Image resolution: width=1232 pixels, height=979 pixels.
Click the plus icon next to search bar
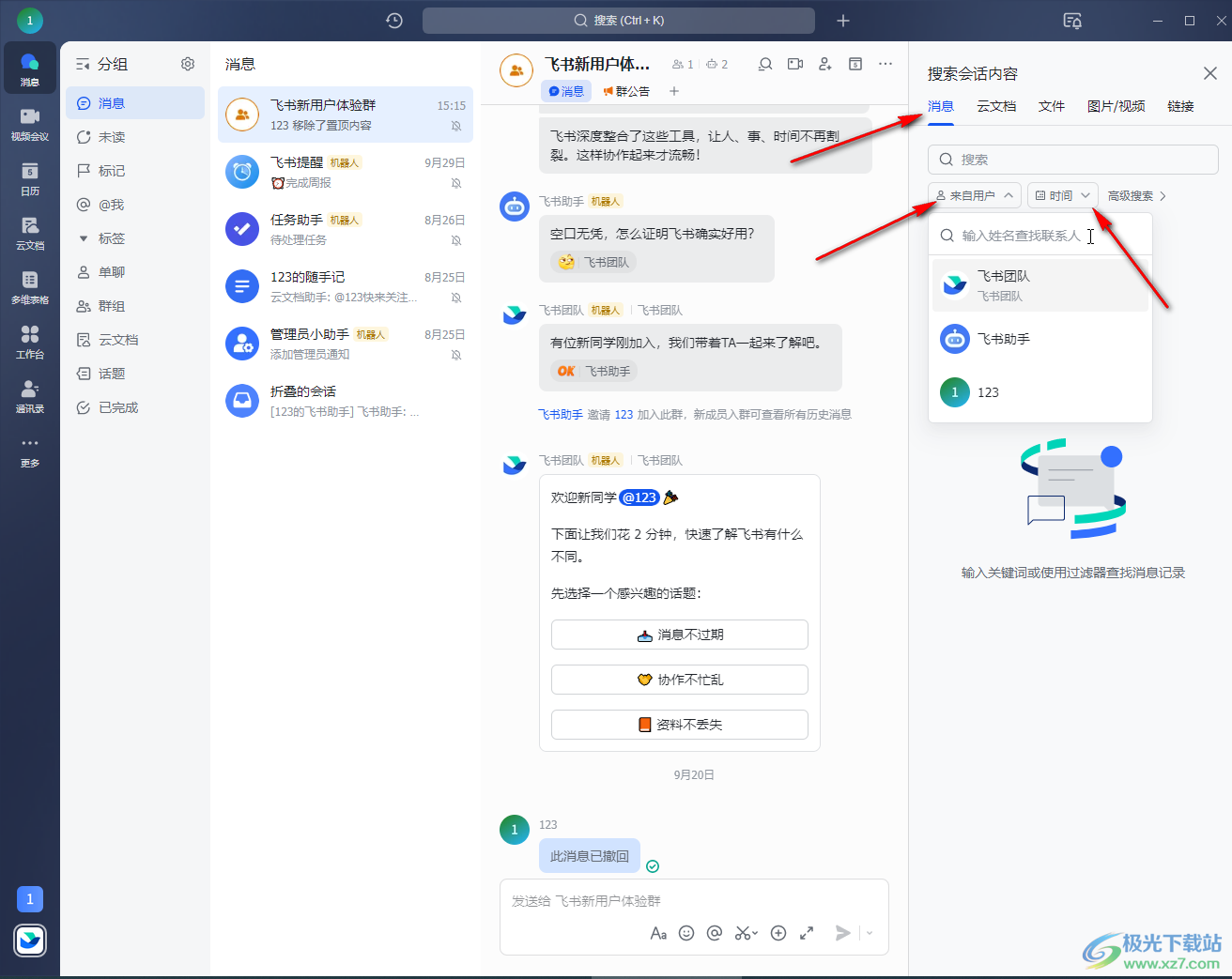point(843,21)
